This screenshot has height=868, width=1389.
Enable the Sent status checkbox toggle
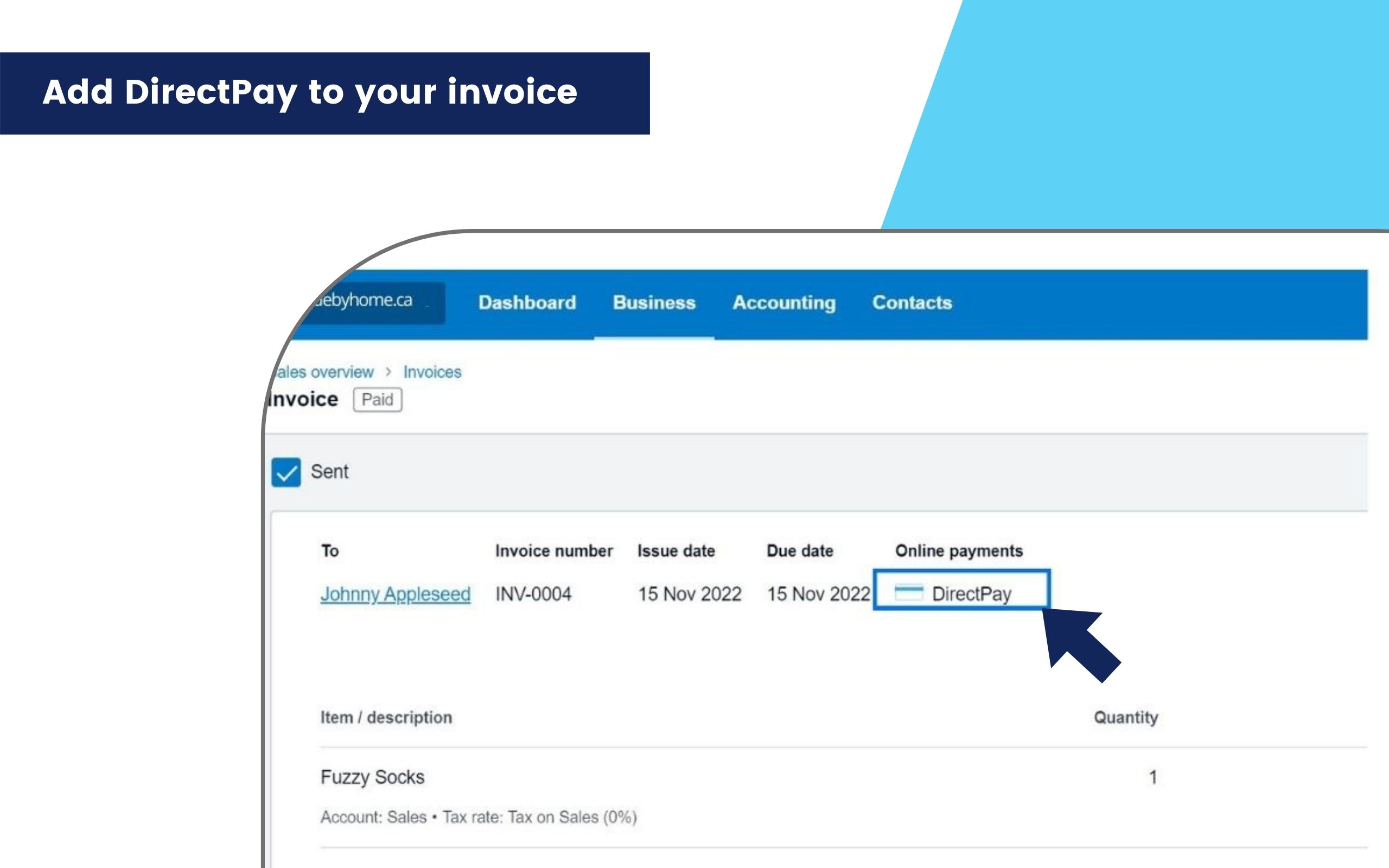point(286,472)
